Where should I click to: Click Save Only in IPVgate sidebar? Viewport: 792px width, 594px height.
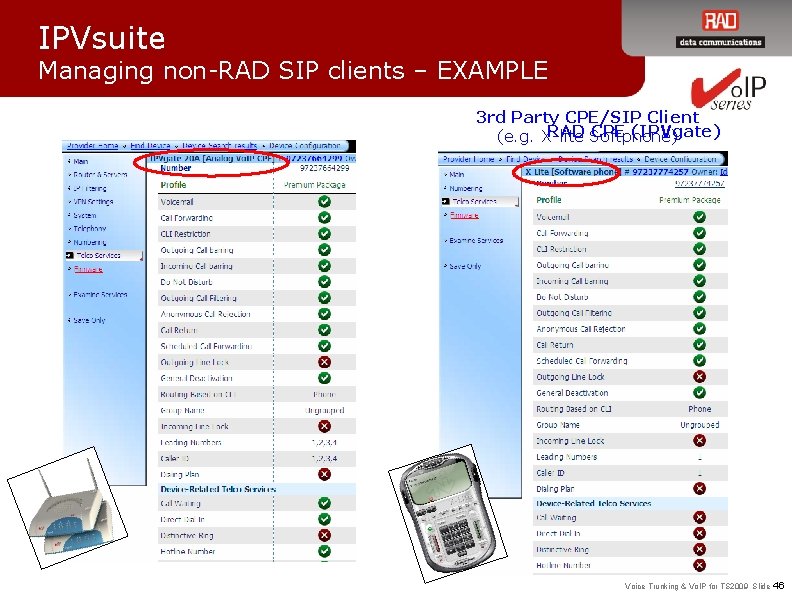(x=88, y=320)
